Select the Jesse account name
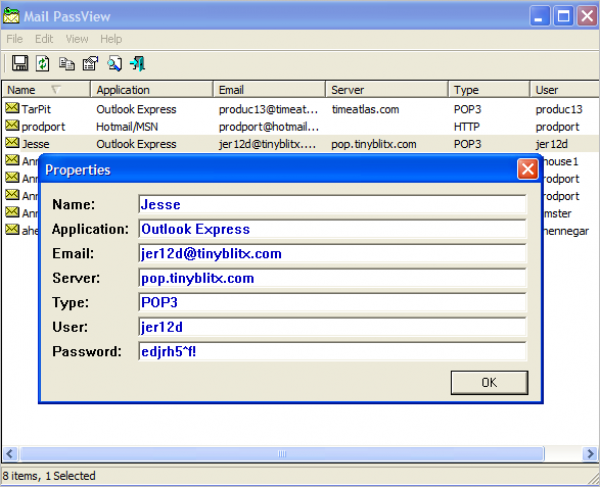The width and height of the screenshot is (600, 487). click(36, 144)
